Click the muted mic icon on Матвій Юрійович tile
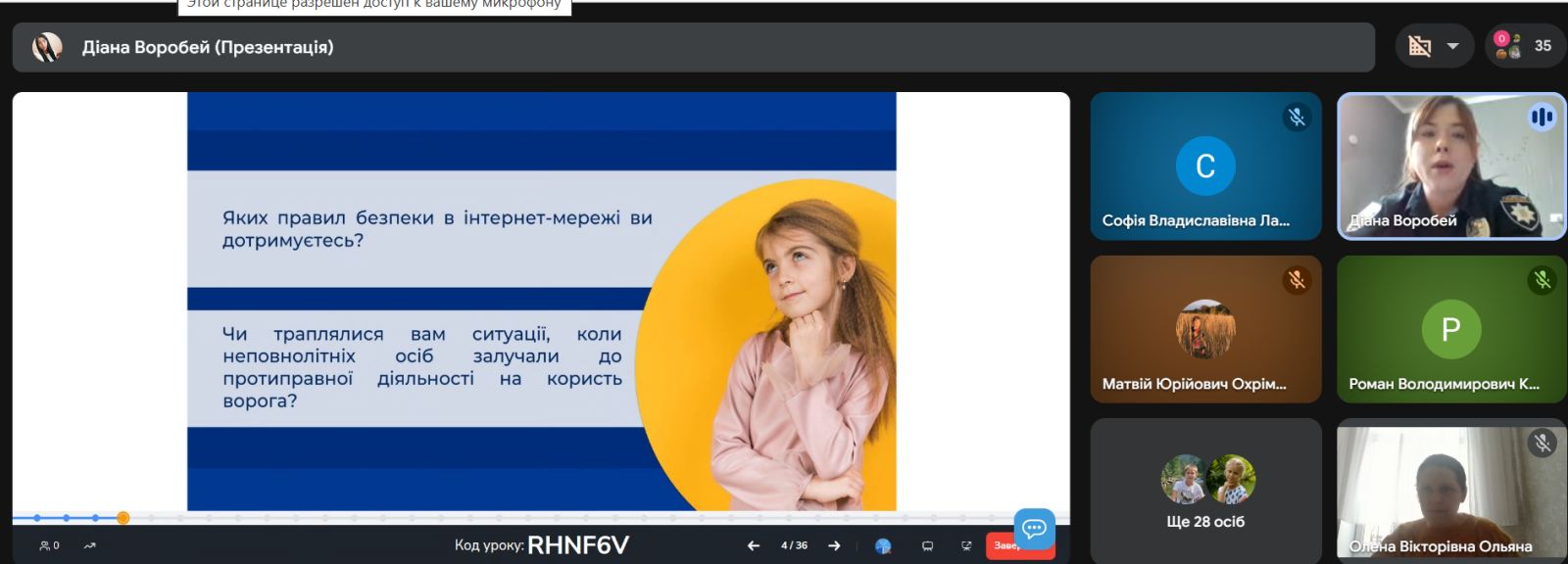Viewport: 1568px width, 564px height. tap(1297, 280)
